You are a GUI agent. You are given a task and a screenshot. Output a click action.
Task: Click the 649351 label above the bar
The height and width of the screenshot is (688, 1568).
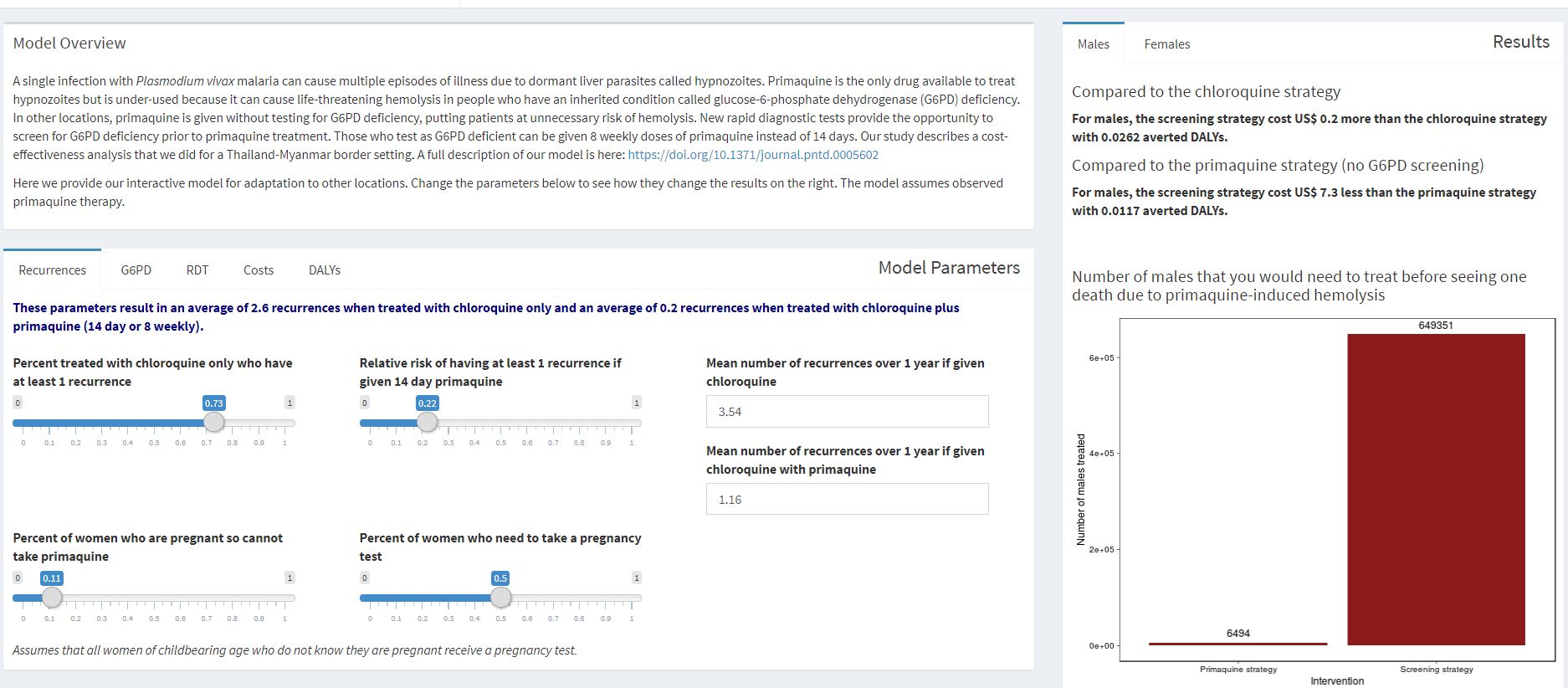click(x=1436, y=326)
